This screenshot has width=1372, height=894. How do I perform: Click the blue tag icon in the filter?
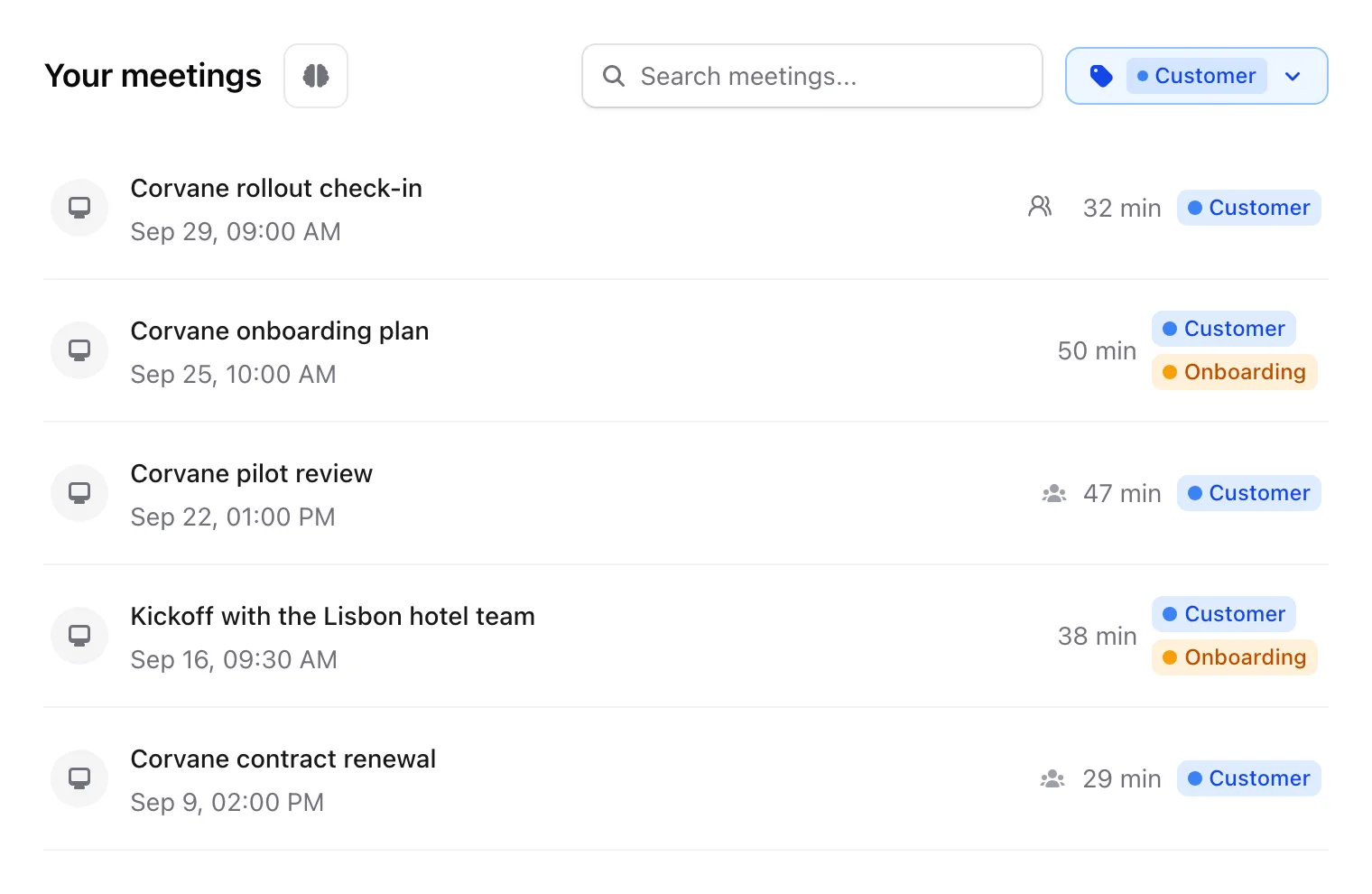click(x=1101, y=76)
